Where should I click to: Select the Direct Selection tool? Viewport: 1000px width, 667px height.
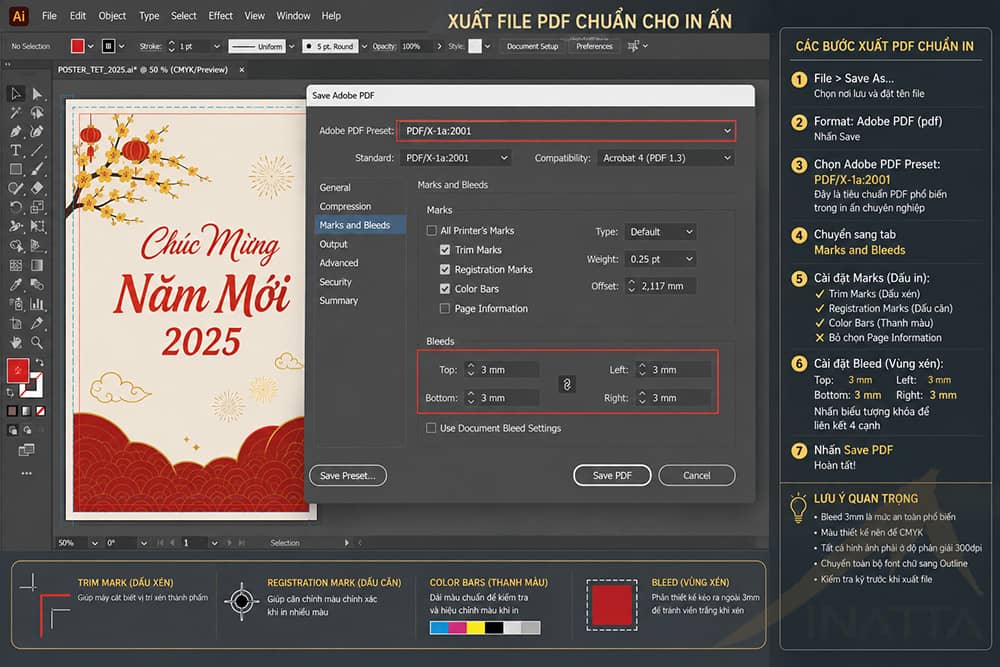(37, 94)
